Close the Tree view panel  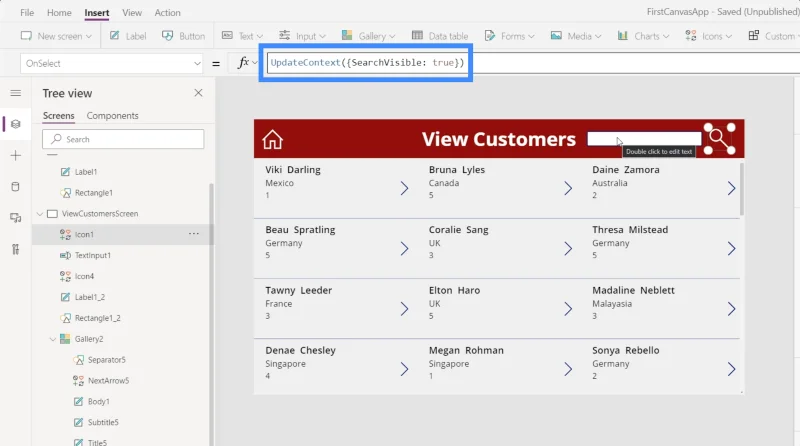[x=198, y=93]
